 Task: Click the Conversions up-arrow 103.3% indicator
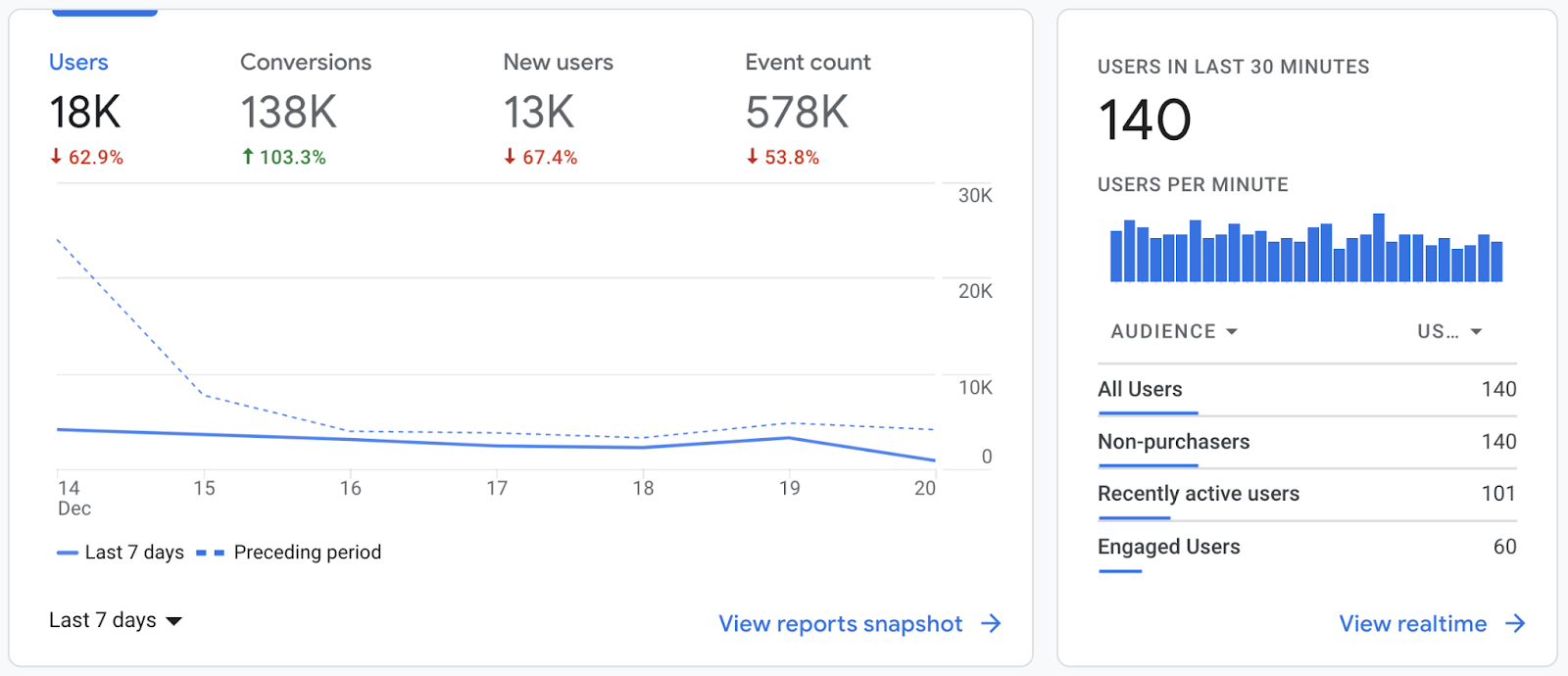pyautogui.click(x=284, y=157)
